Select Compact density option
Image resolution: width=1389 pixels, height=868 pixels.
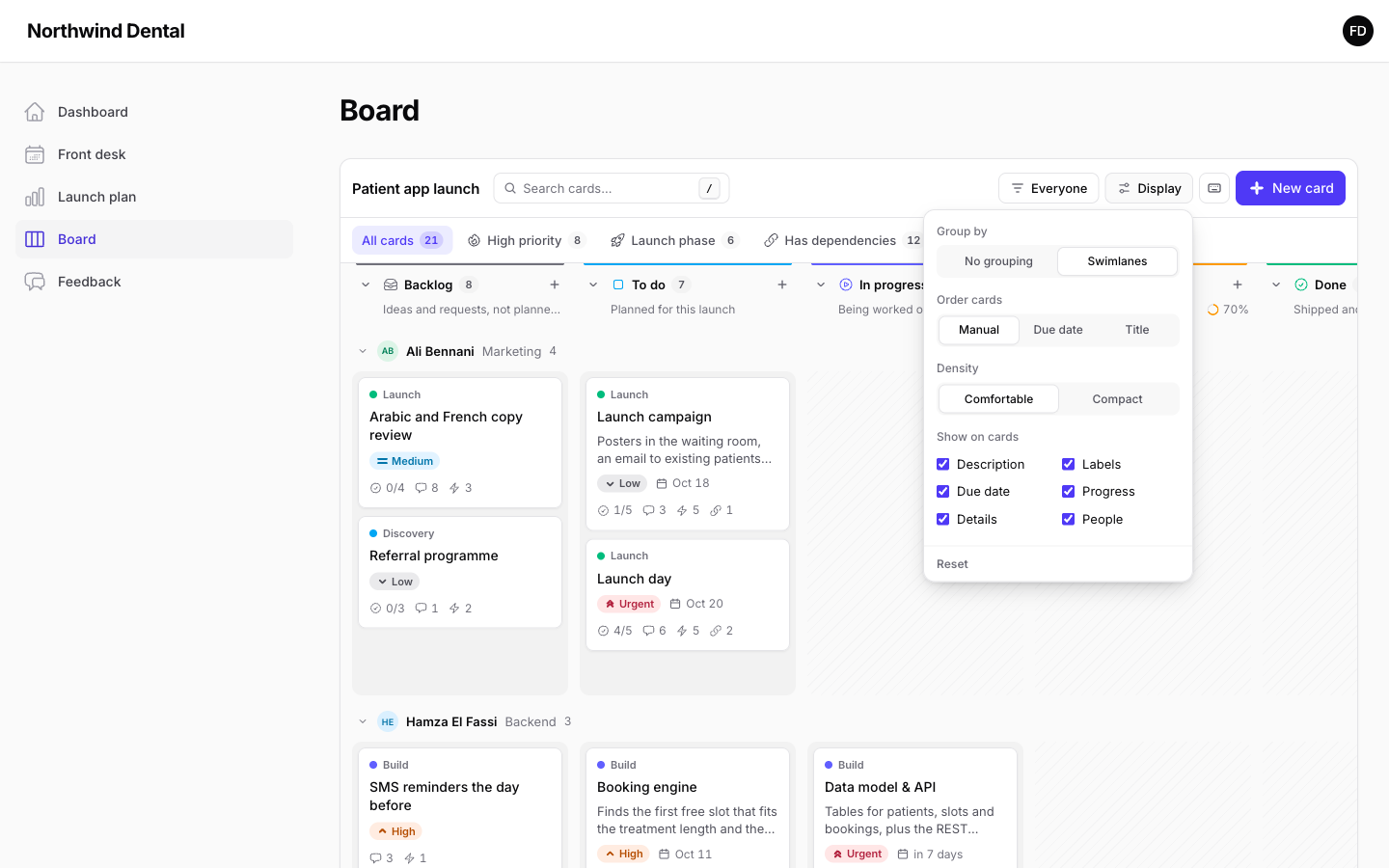[1117, 399]
